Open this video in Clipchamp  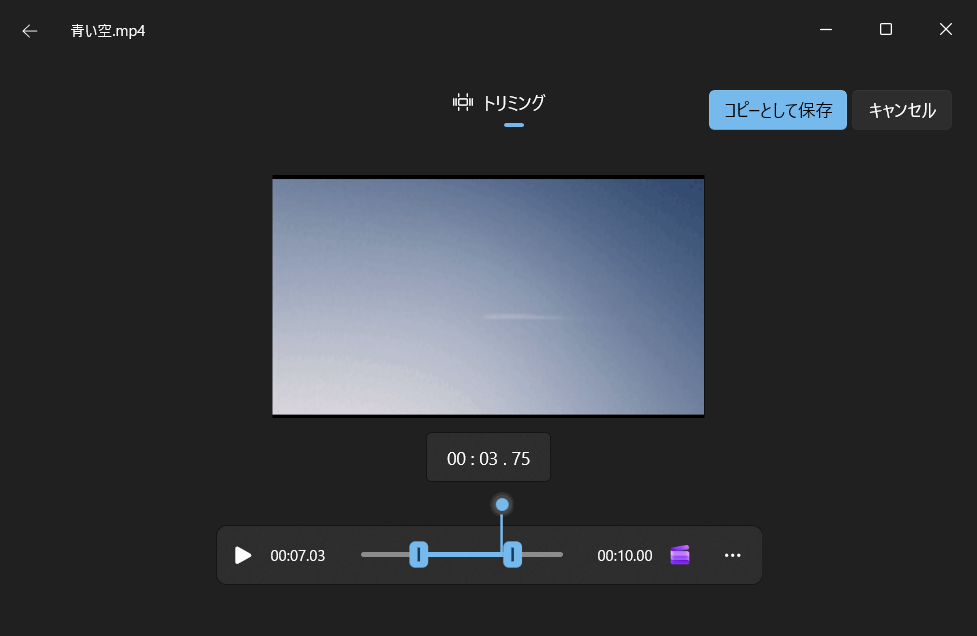point(679,555)
